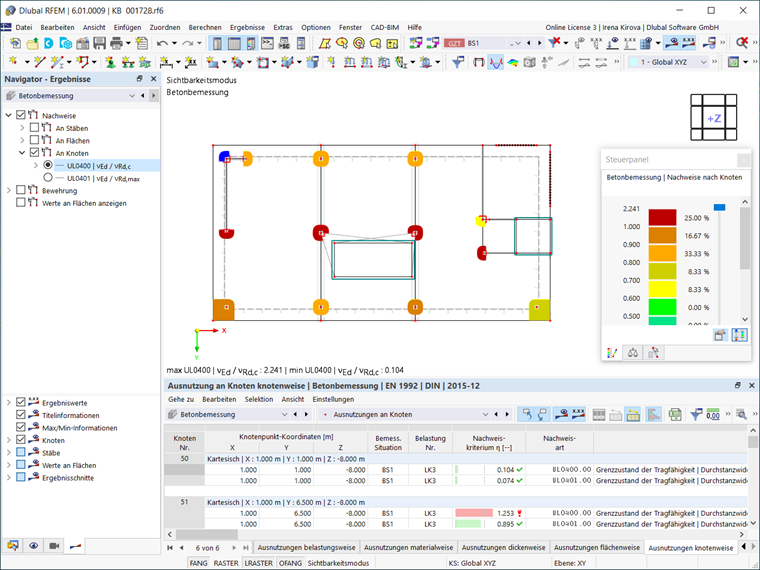The width and height of the screenshot is (760, 570).
Task: Click the new dimension tool icon
Action: (166, 62)
